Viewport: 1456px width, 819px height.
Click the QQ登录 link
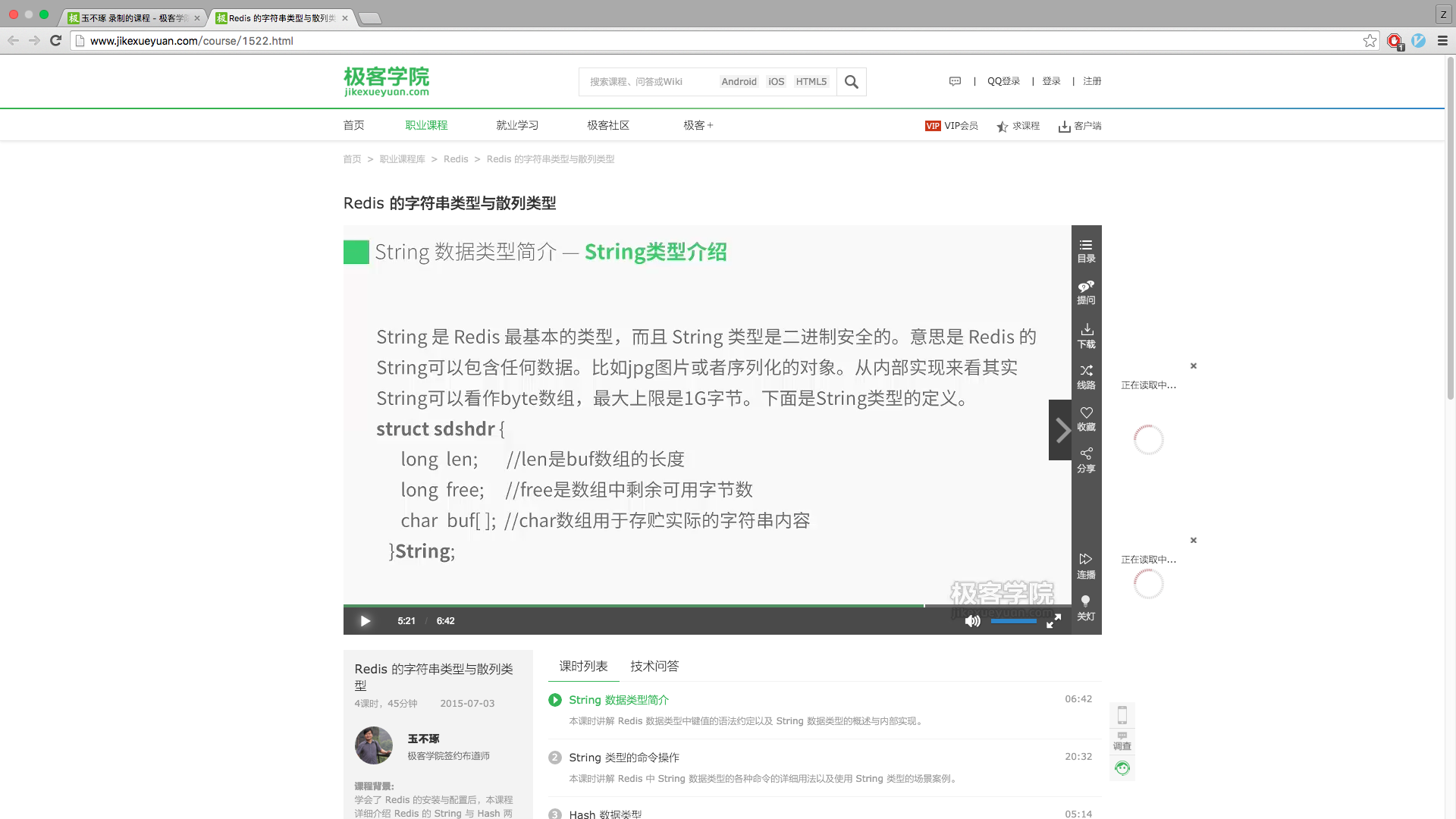tap(1003, 81)
